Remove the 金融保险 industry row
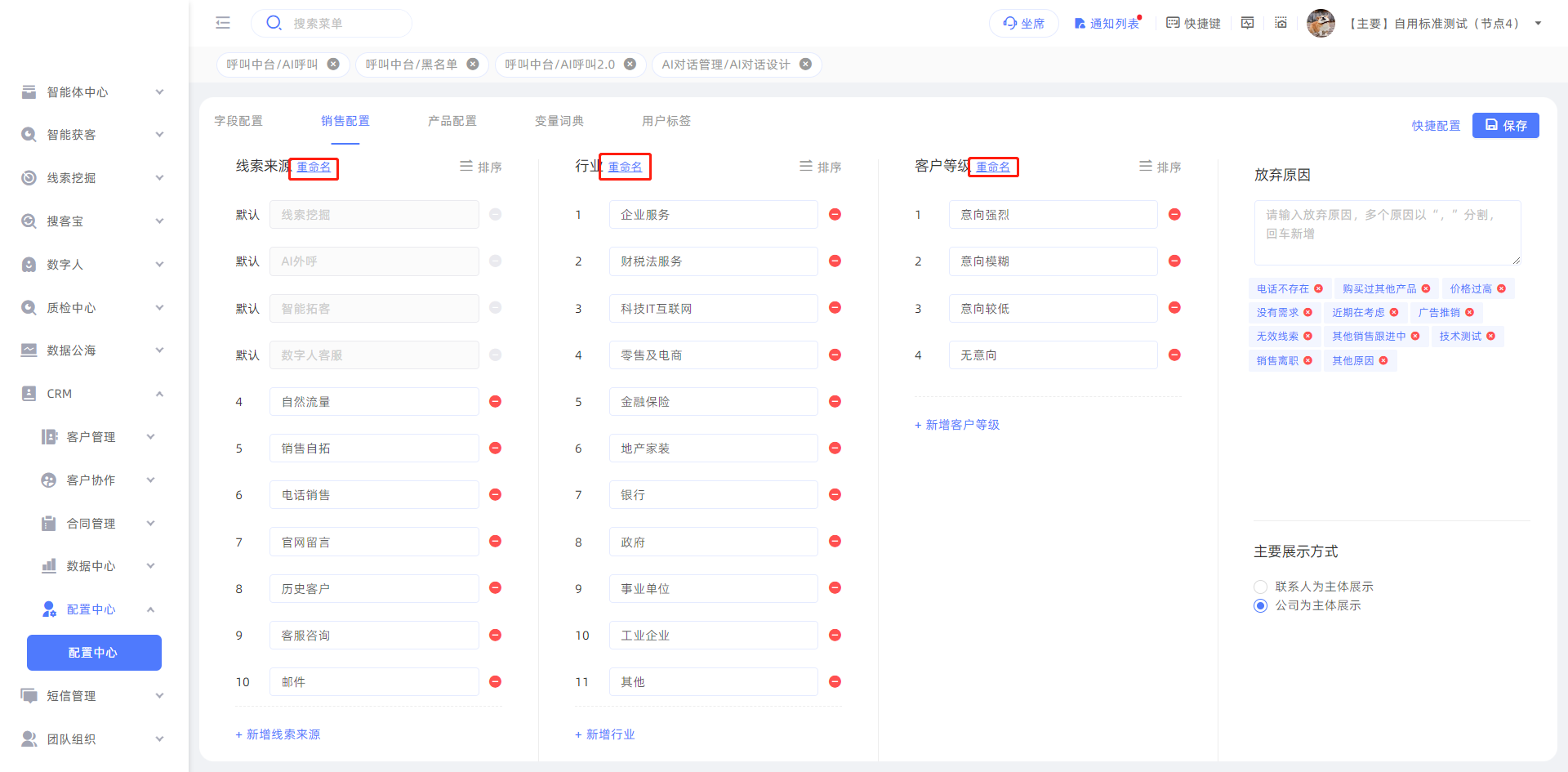1568x772 pixels. tap(835, 401)
